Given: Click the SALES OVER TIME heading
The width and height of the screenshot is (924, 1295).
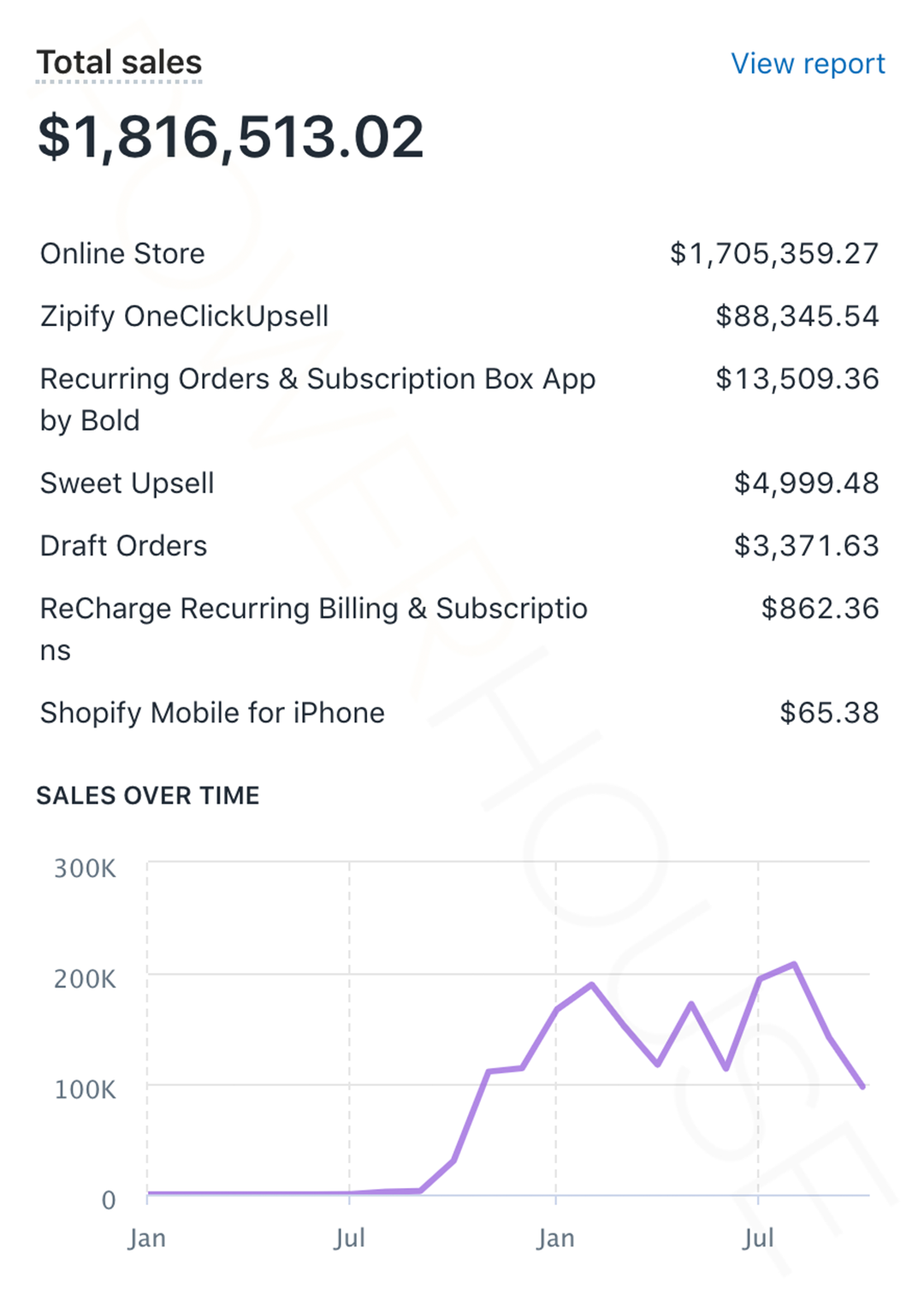Looking at the screenshot, I should click(x=148, y=795).
